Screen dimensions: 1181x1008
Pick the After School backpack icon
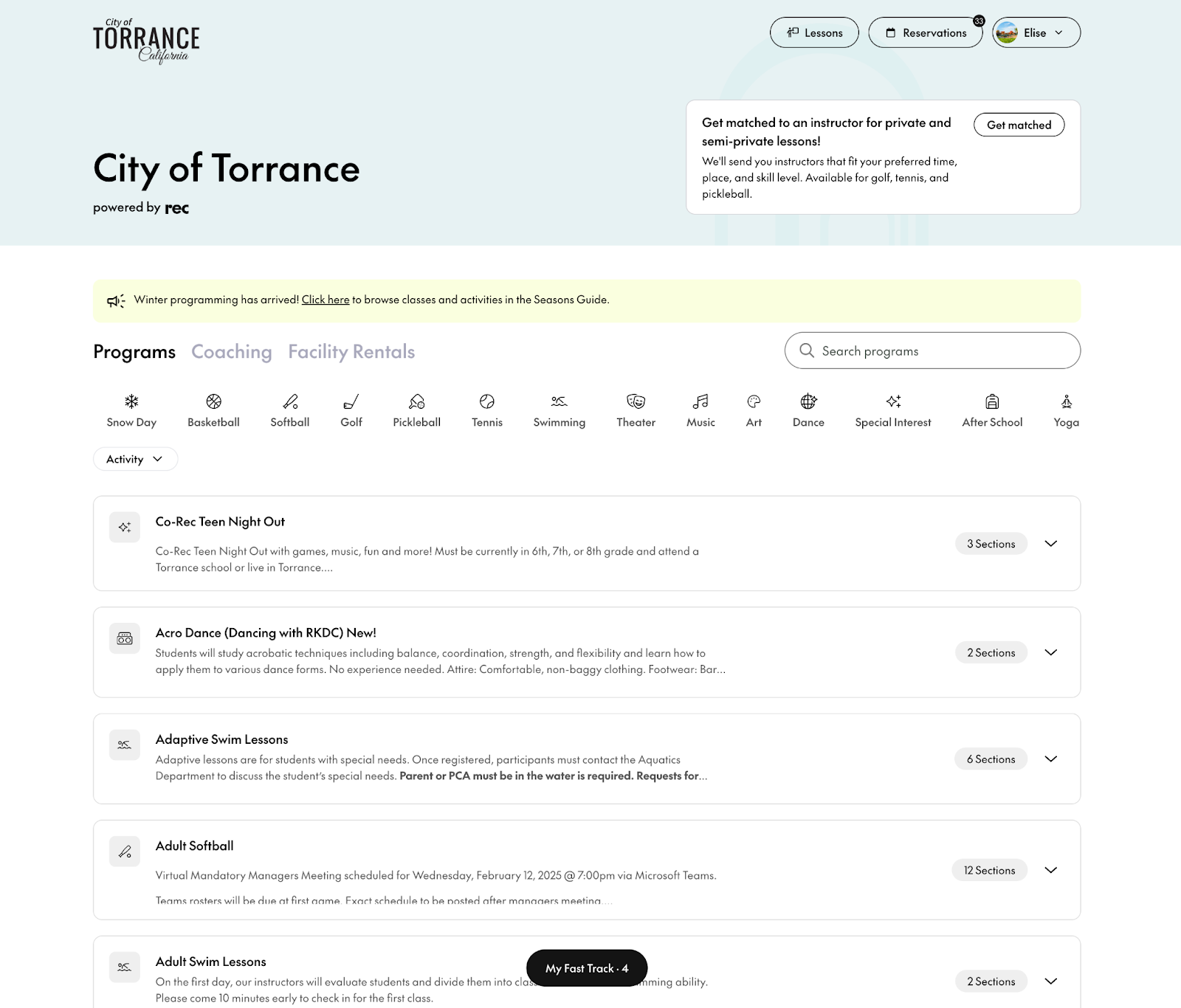[992, 401]
